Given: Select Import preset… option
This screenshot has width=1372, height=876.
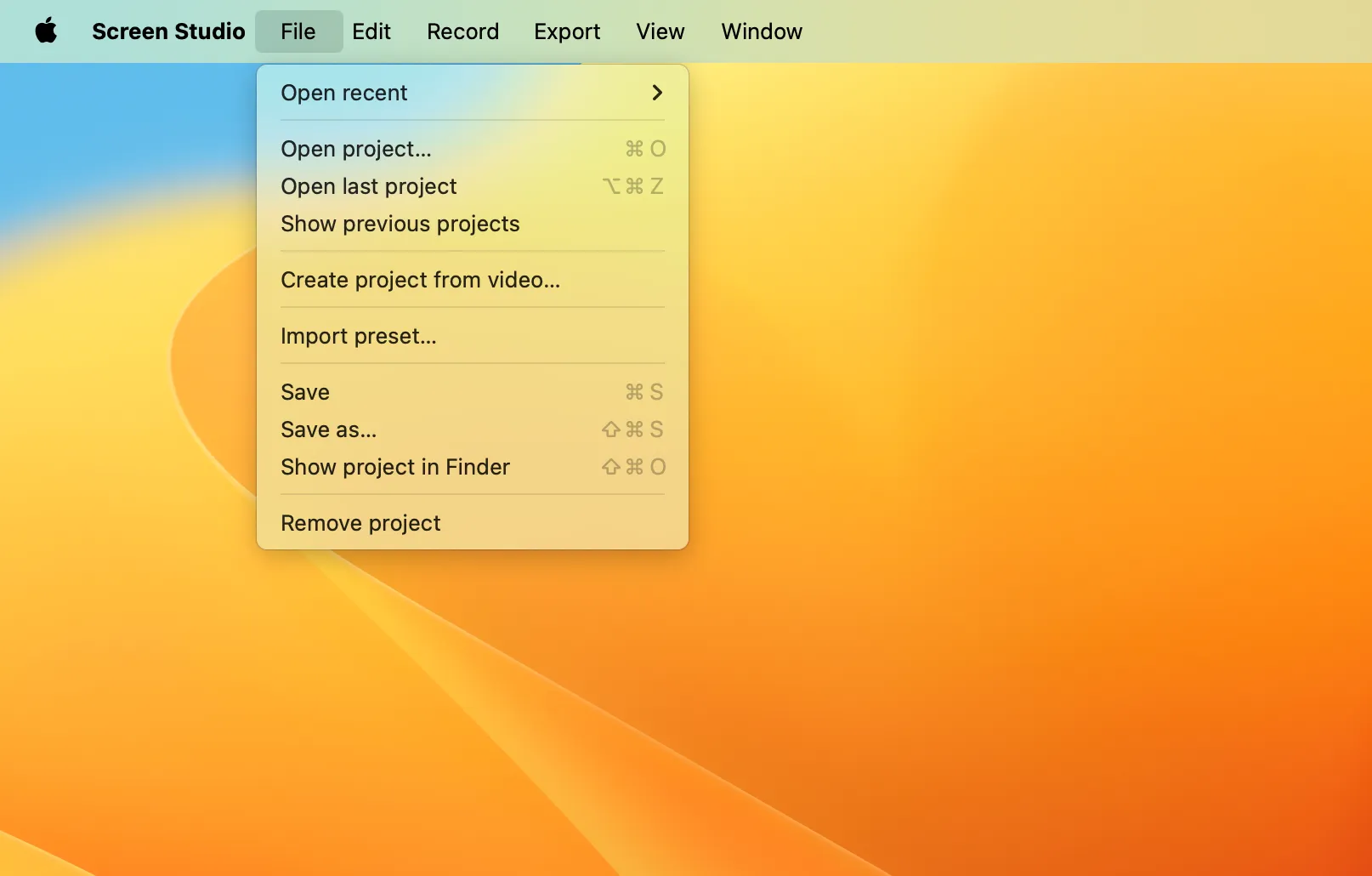Looking at the screenshot, I should 358,336.
